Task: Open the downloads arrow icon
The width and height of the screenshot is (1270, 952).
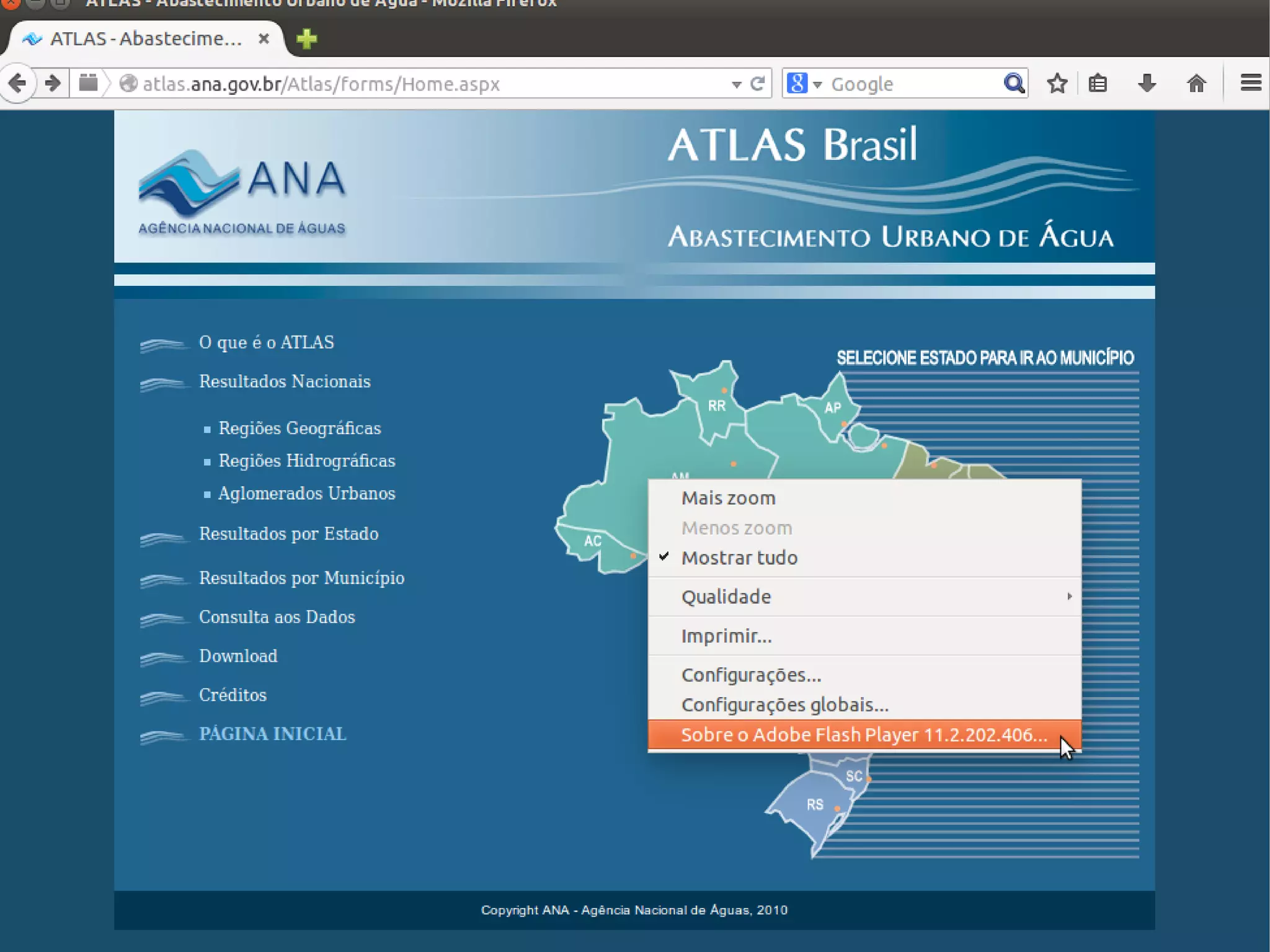Action: [1147, 83]
